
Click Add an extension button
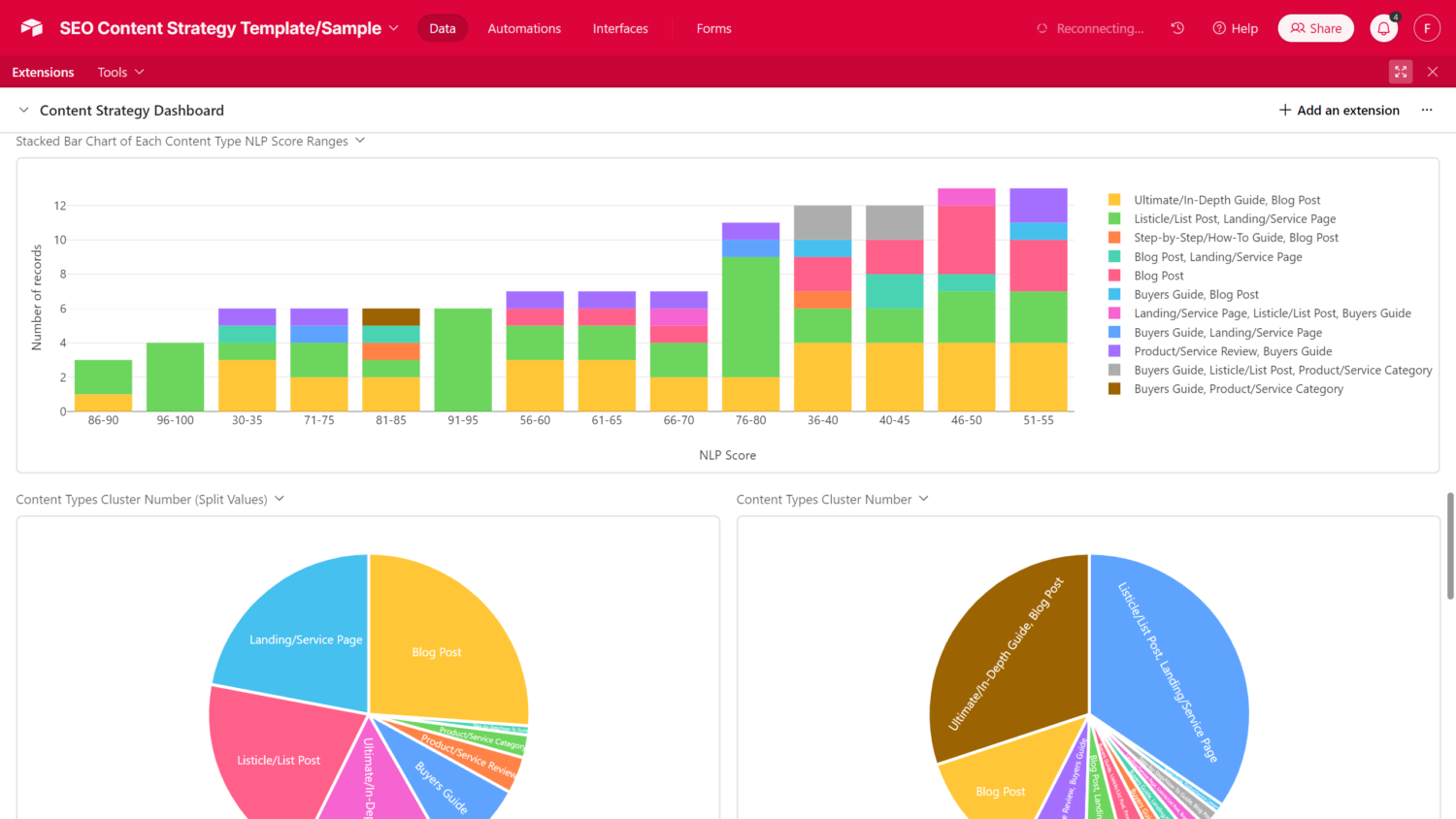pos(1339,111)
